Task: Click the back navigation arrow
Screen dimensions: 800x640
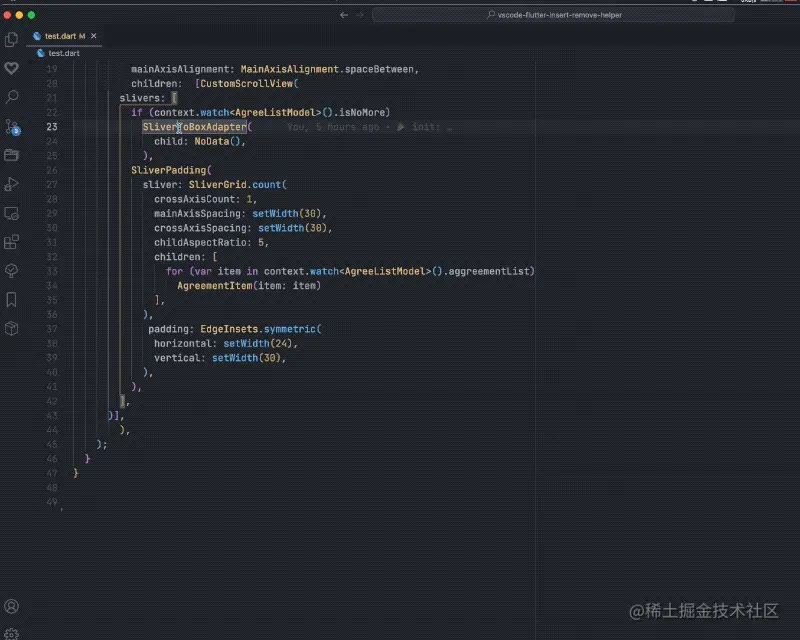Action: tap(342, 15)
